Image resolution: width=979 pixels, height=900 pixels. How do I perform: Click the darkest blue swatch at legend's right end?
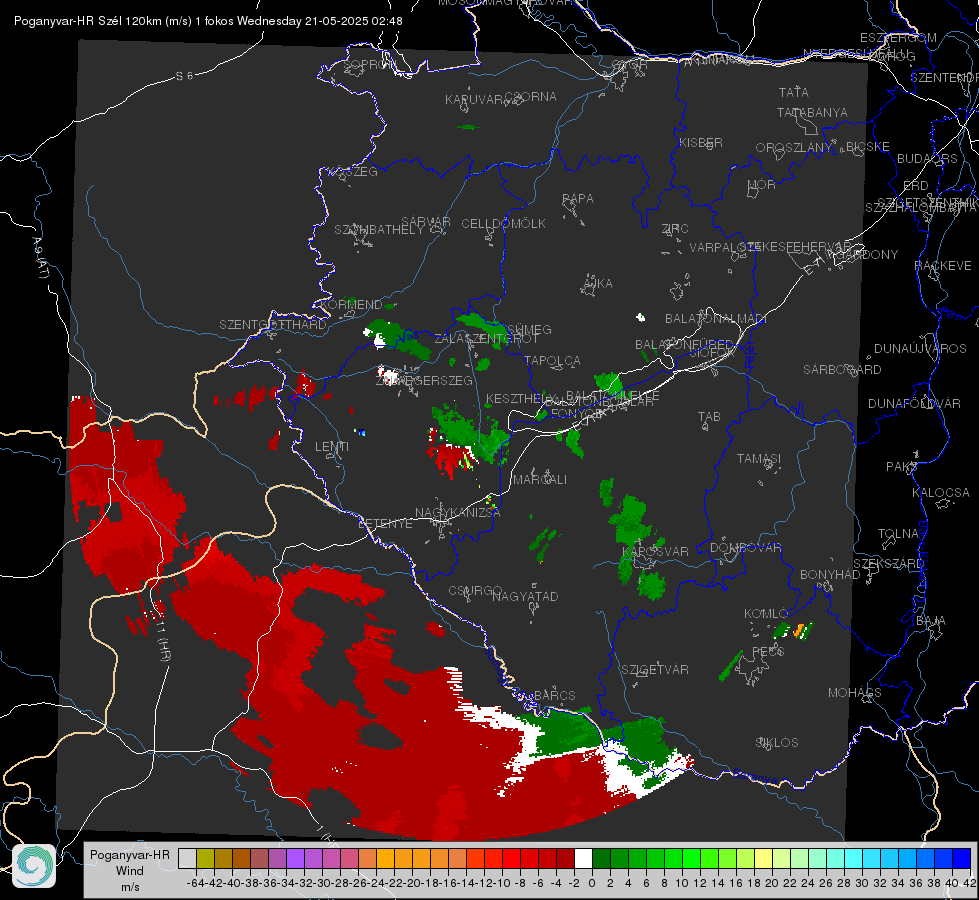[962, 858]
